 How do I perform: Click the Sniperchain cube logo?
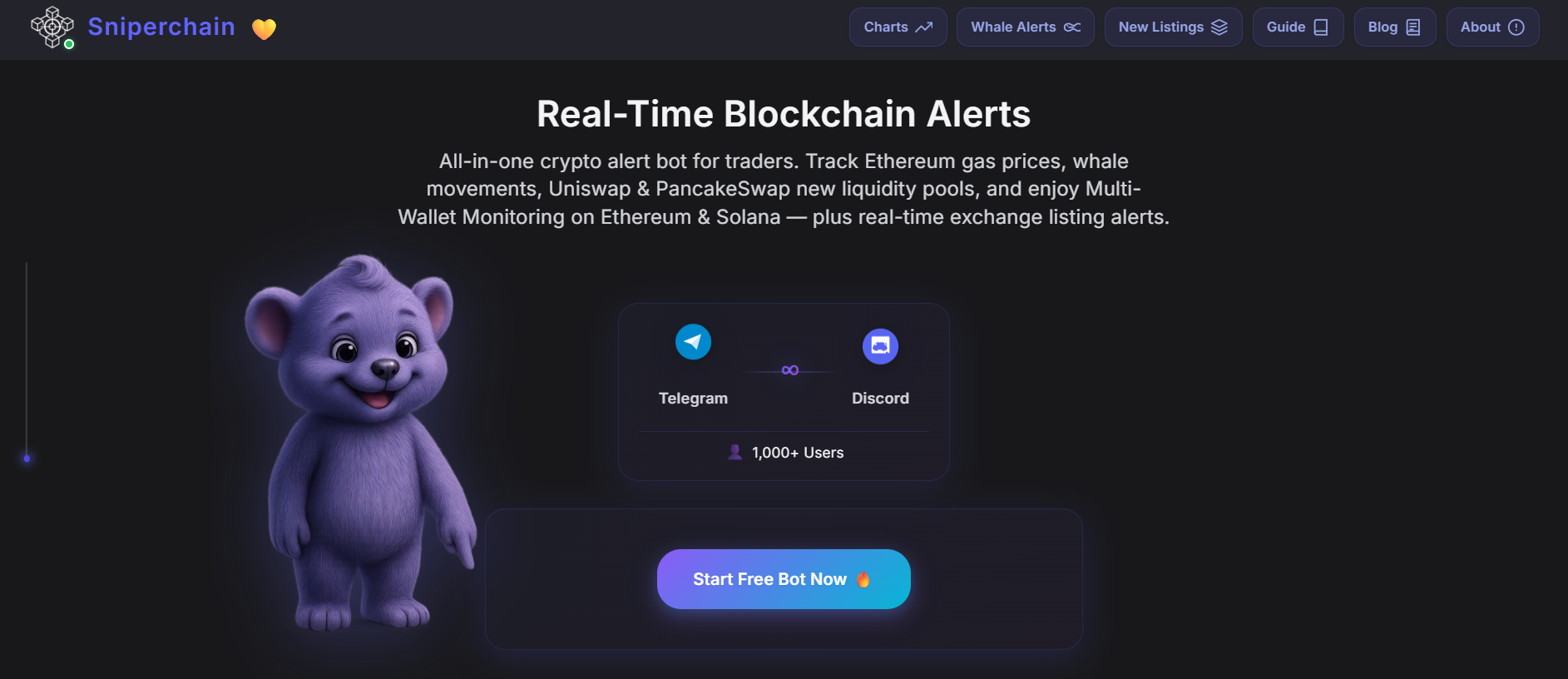click(52, 27)
